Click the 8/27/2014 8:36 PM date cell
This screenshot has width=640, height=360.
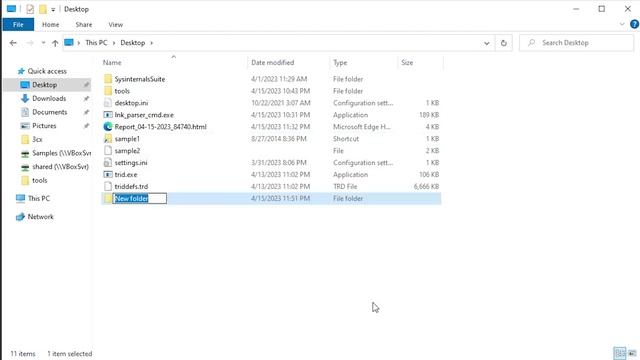[x=279, y=139]
